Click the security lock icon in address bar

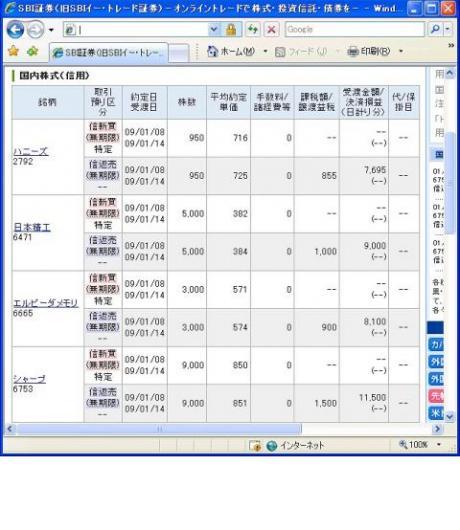pos(231,30)
